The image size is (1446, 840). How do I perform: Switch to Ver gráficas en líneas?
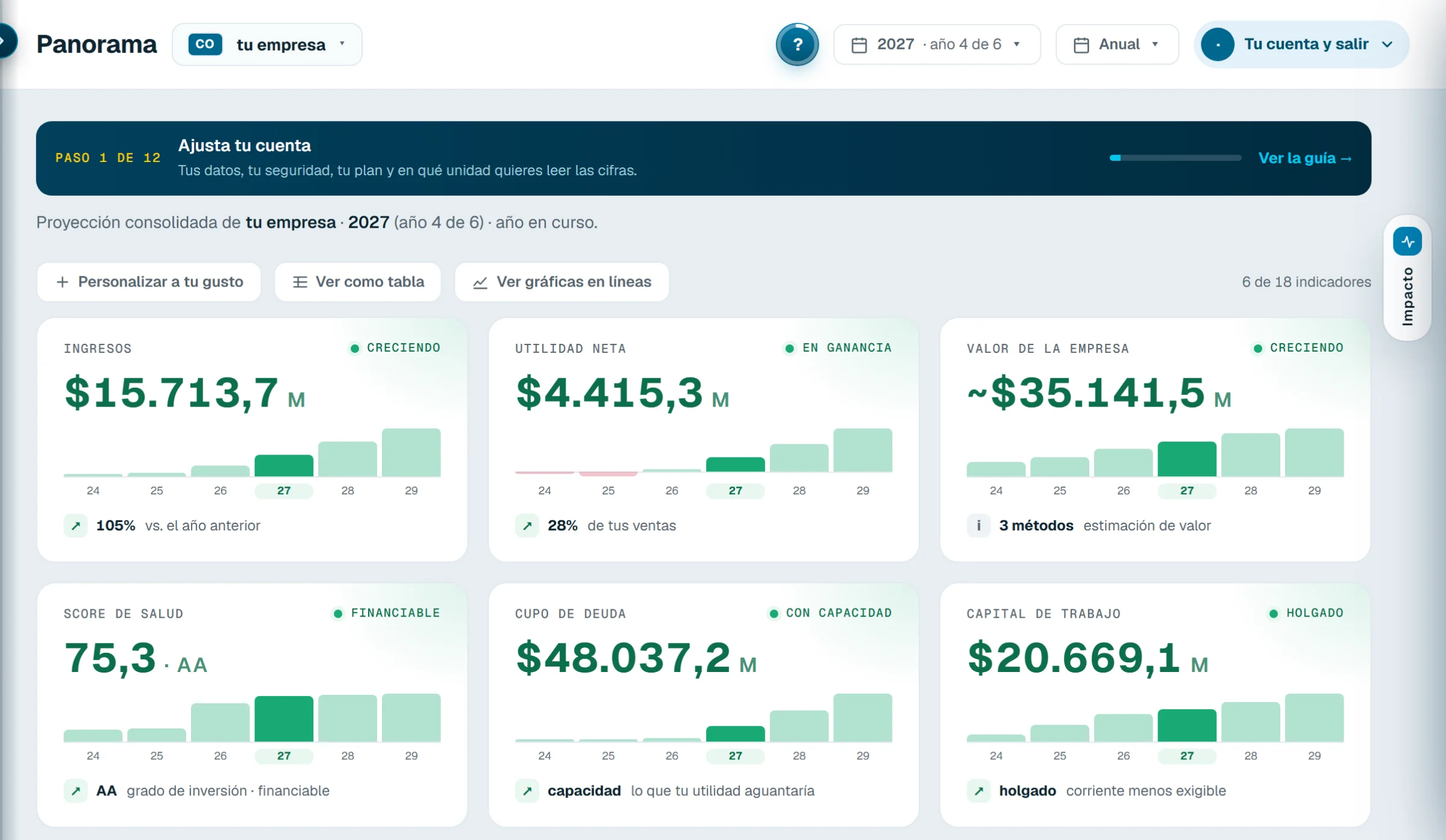[x=562, y=282]
